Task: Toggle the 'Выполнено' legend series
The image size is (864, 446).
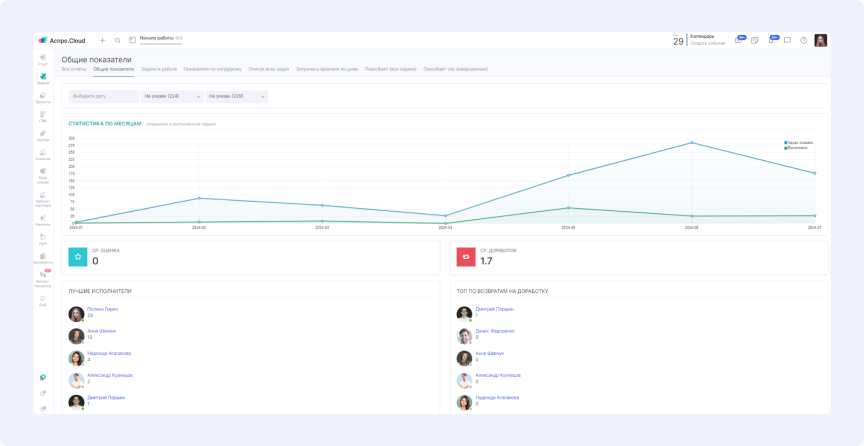Action: click(798, 147)
